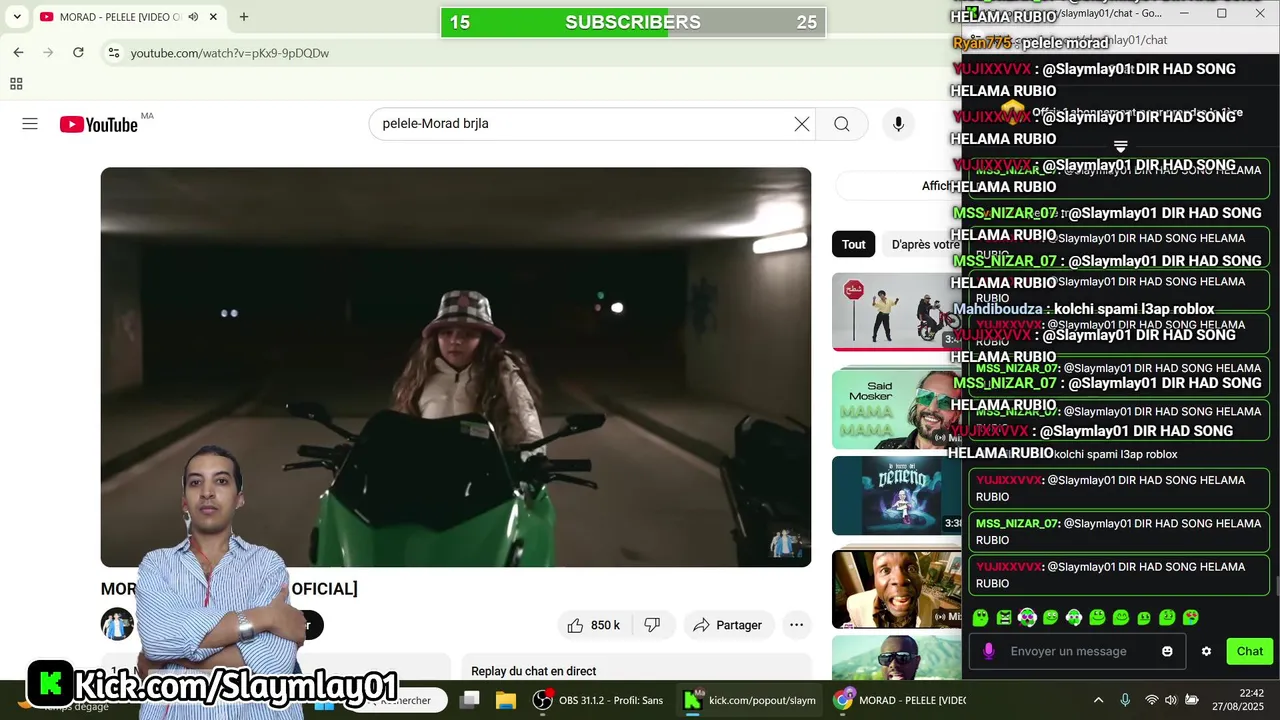The width and height of the screenshot is (1280, 720).
Task: Open the Veneno recommended video thumbnail
Action: 897,496
